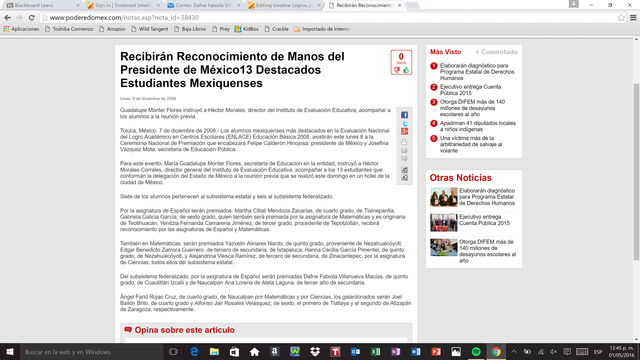Vote thumbs down on the article
This screenshot has height=360, width=640.
397,70
